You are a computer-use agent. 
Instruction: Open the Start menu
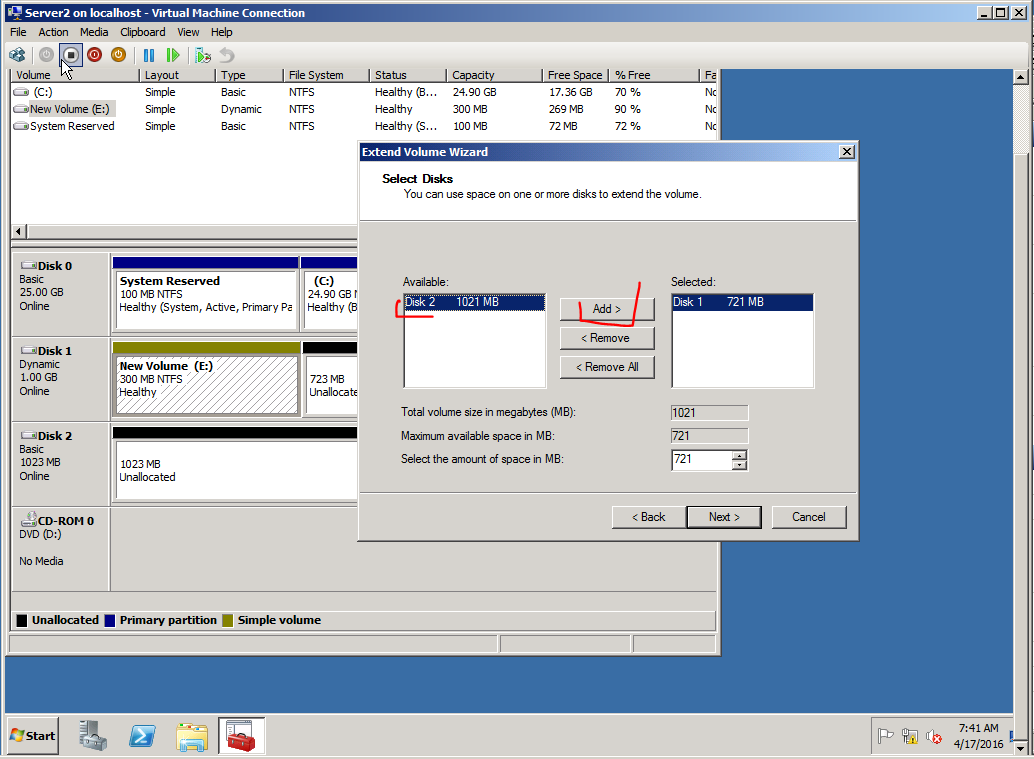click(33, 736)
